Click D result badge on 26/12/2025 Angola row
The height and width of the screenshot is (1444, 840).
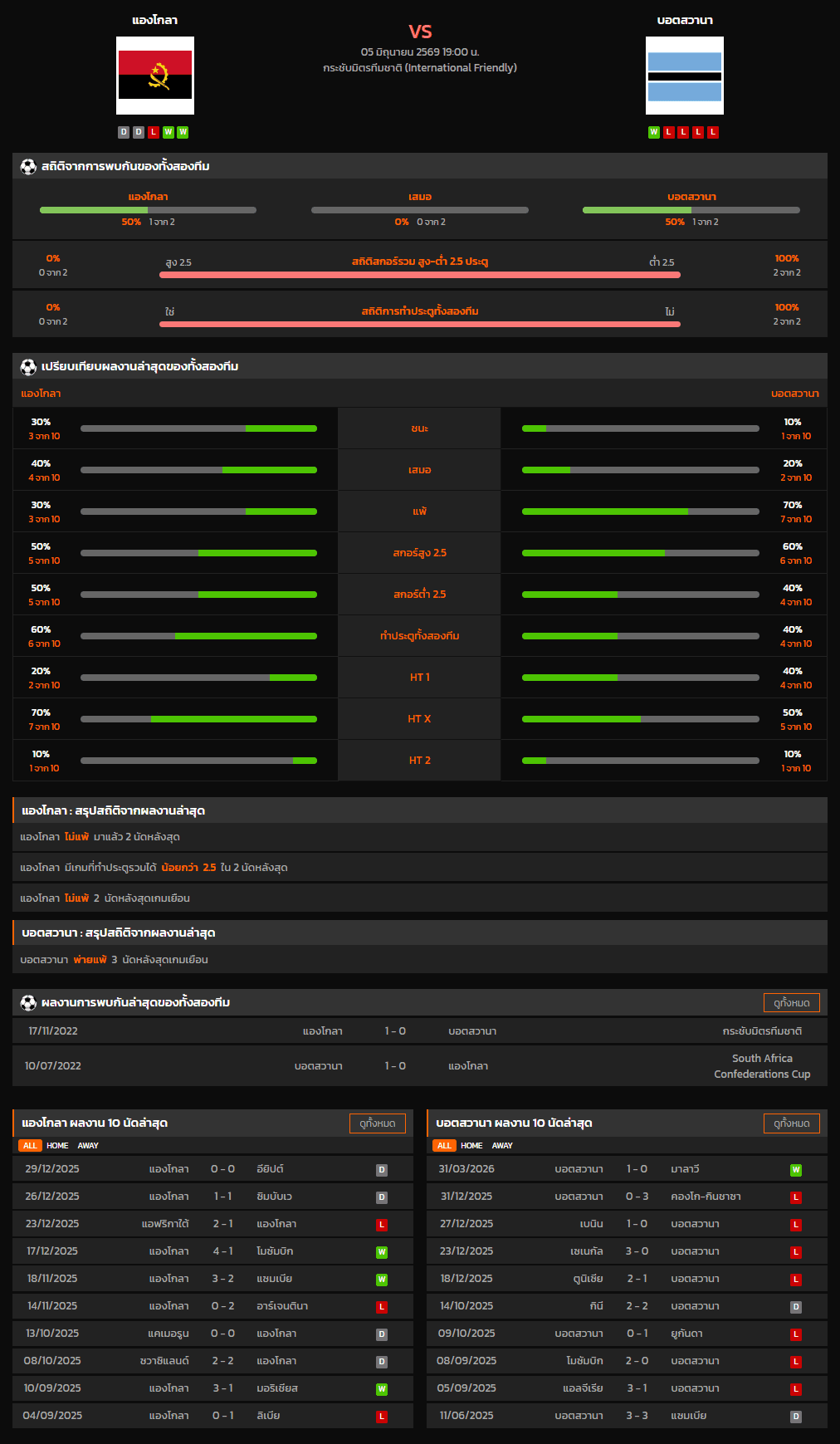click(x=382, y=1197)
